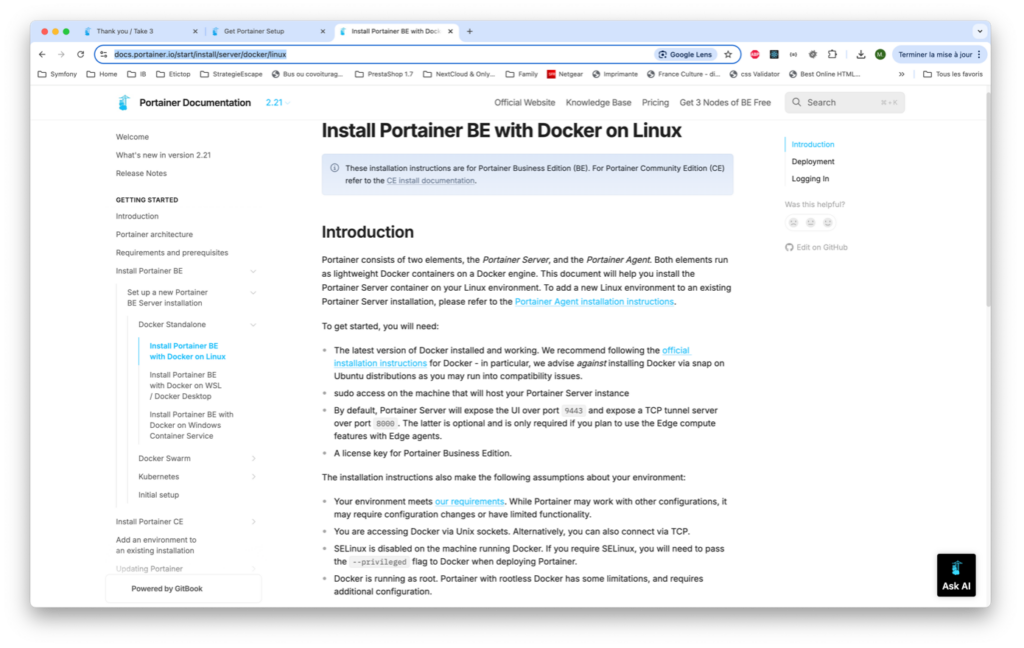This screenshot has height=648, width=1024.
Task: Open the Netgear bookmark
Action: [565, 74]
